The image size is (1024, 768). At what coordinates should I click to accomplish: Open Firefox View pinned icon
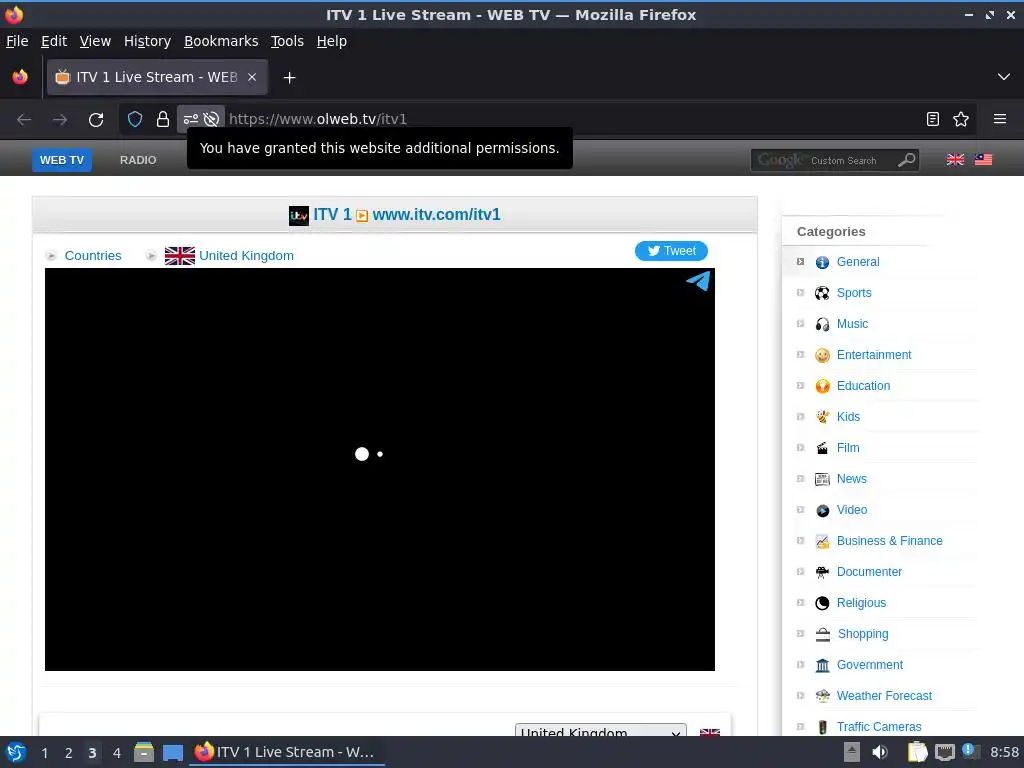[x=20, y=77]
